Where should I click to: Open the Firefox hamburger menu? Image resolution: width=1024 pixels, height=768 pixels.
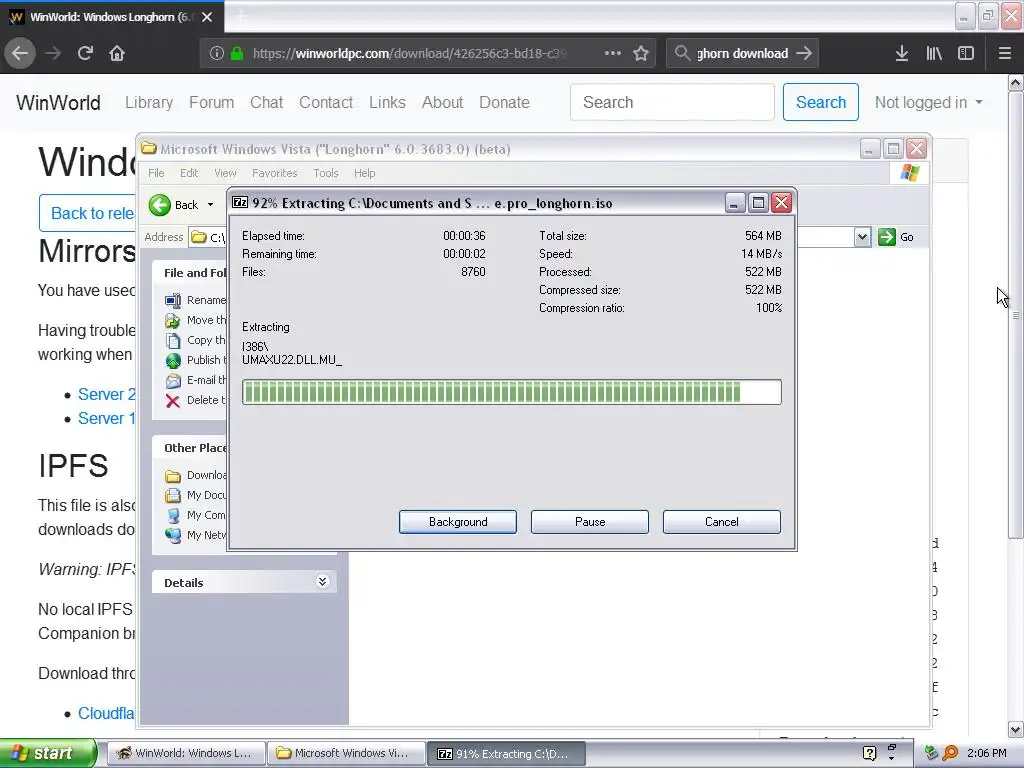[1004, 53]
